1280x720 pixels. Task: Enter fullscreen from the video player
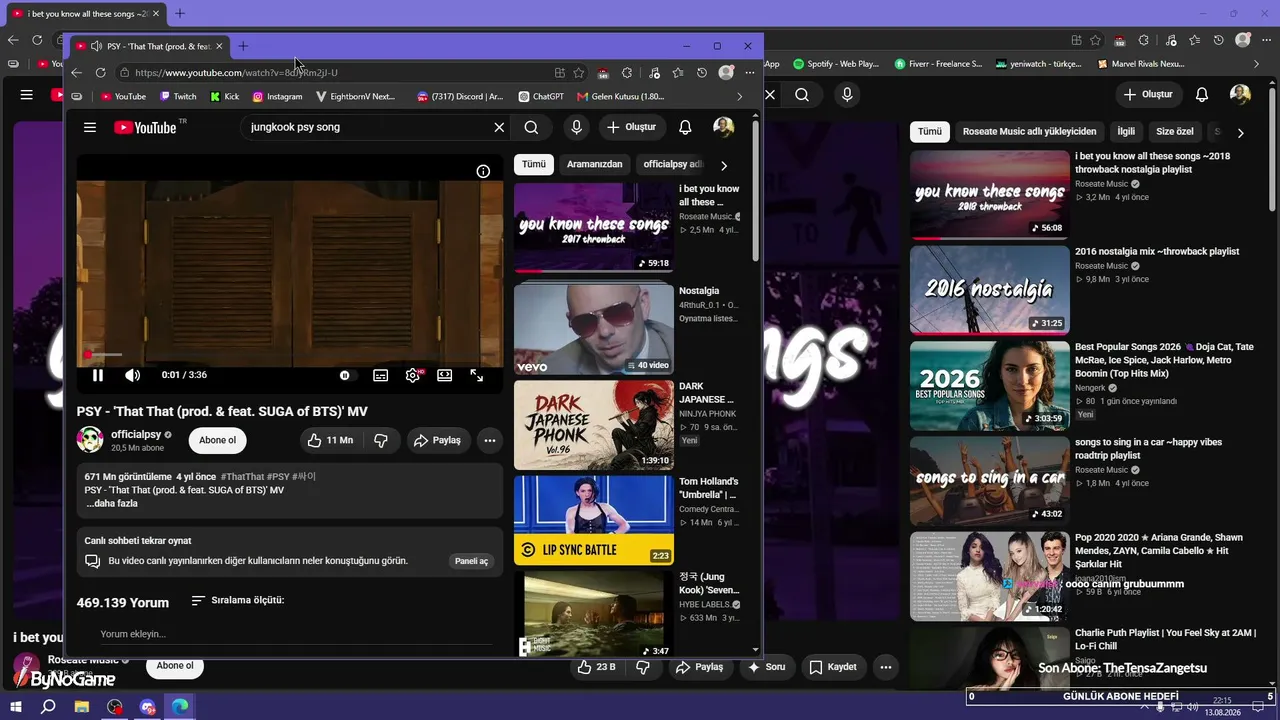477,375
